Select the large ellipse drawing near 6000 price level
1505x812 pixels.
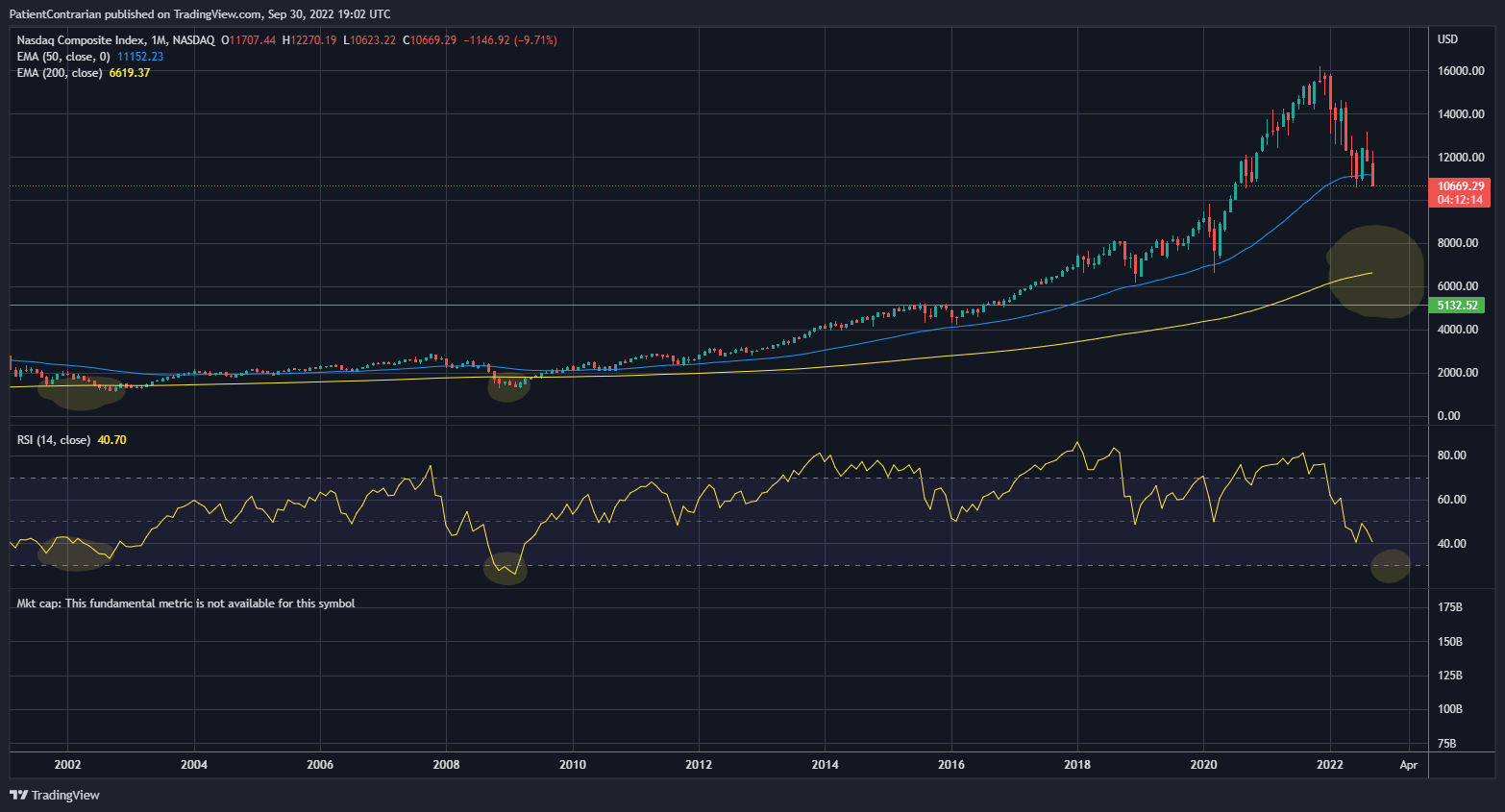pyautogui.click(x=1375, y=272)
